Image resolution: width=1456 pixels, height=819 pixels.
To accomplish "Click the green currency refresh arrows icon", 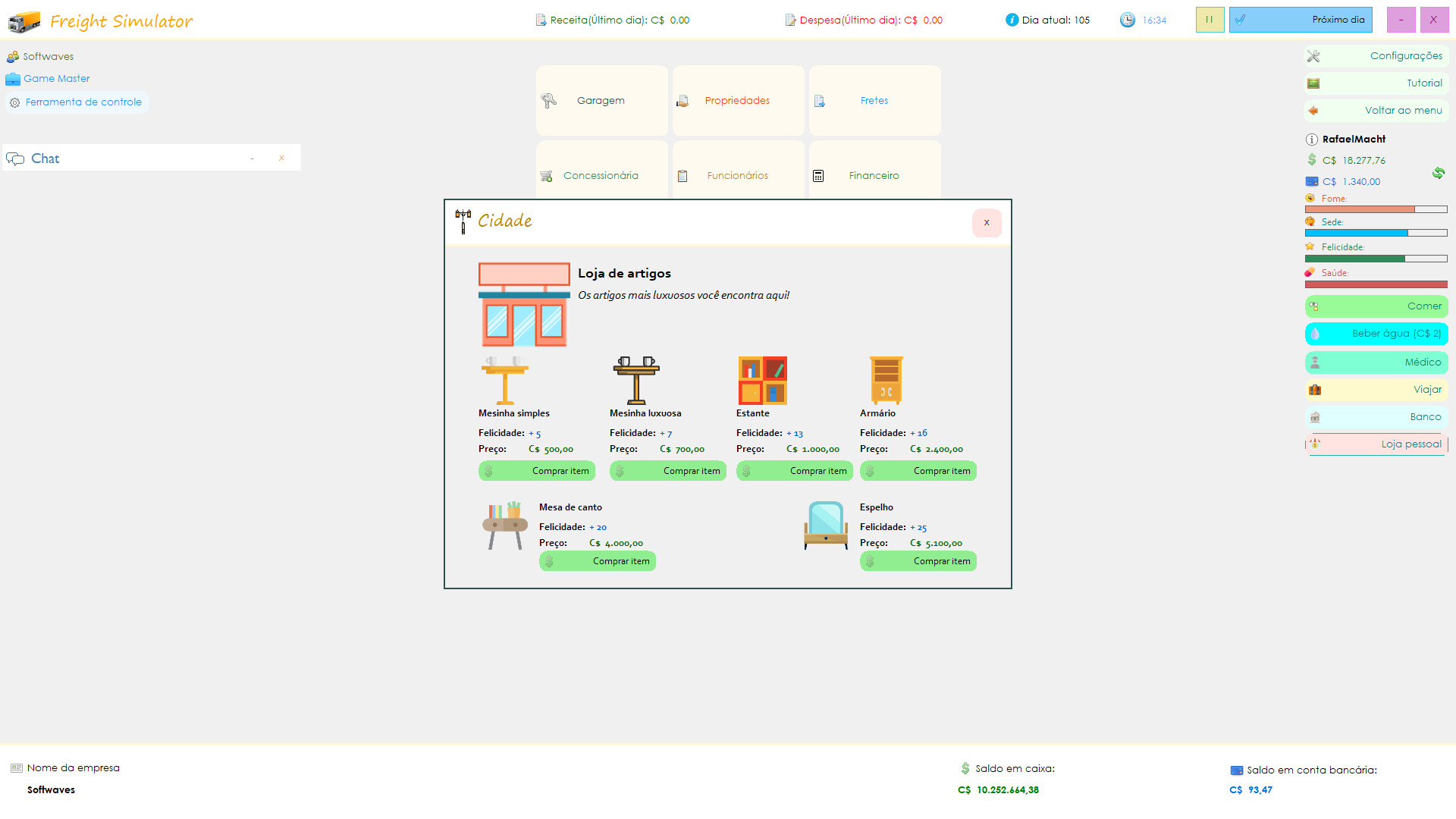I will pos(1438,173).
